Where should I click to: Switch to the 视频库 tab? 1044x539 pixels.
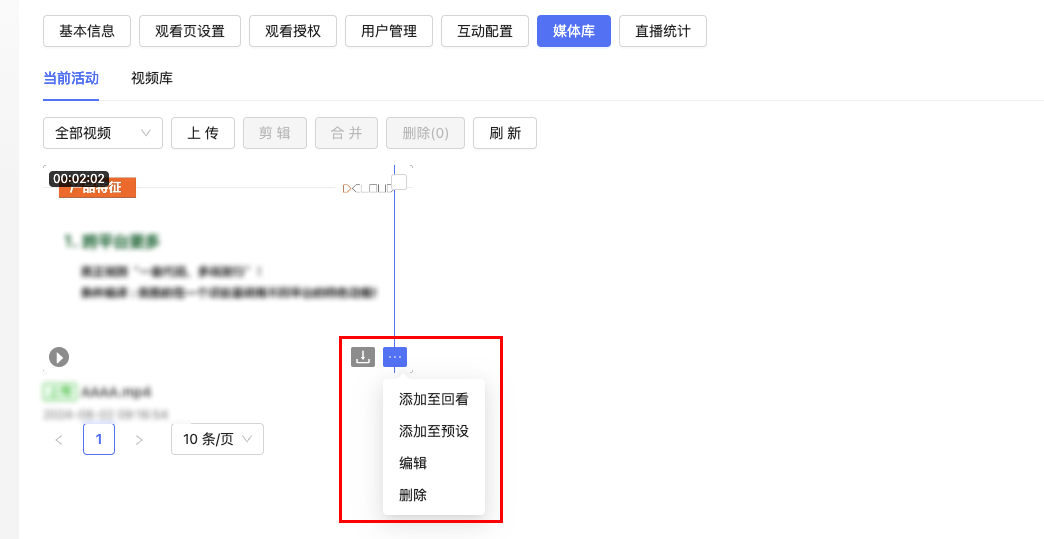tap(152, 78)
